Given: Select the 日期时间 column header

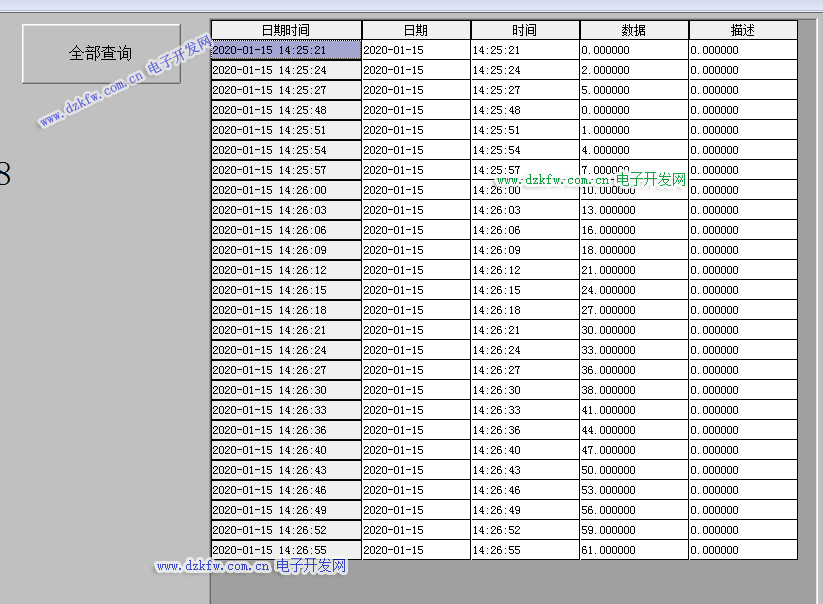Looking at the screenshot, I should click(286, 30).
